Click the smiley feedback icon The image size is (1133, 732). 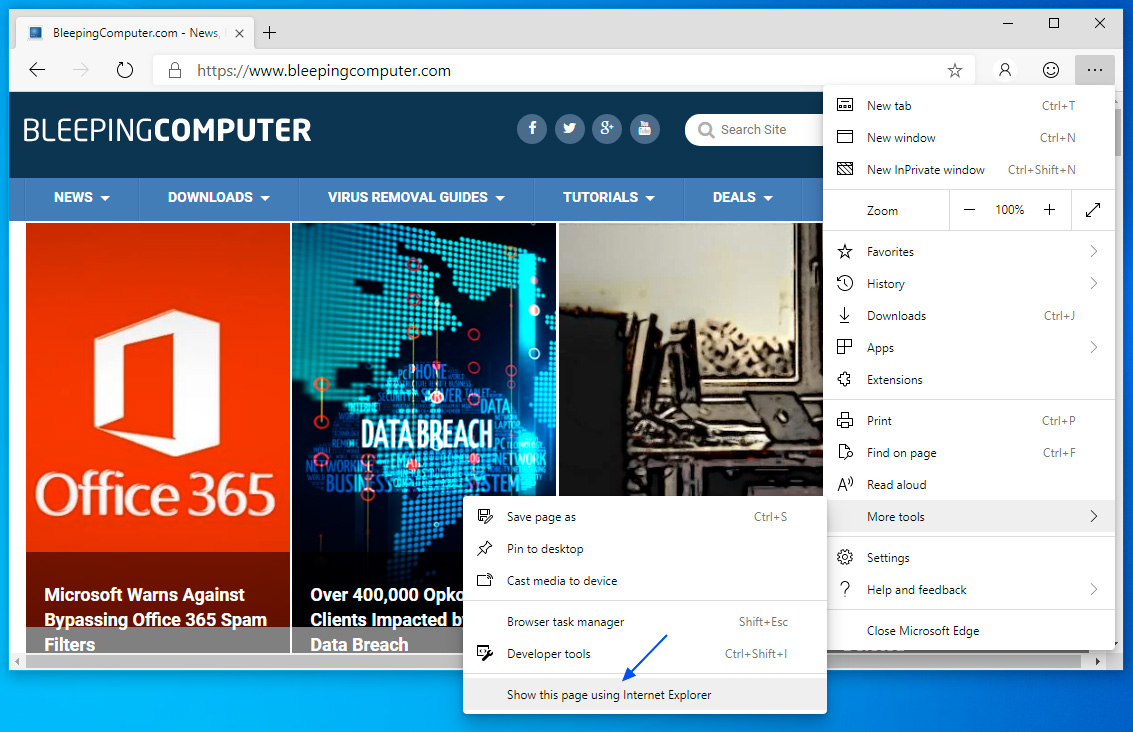pos(1051,70)
